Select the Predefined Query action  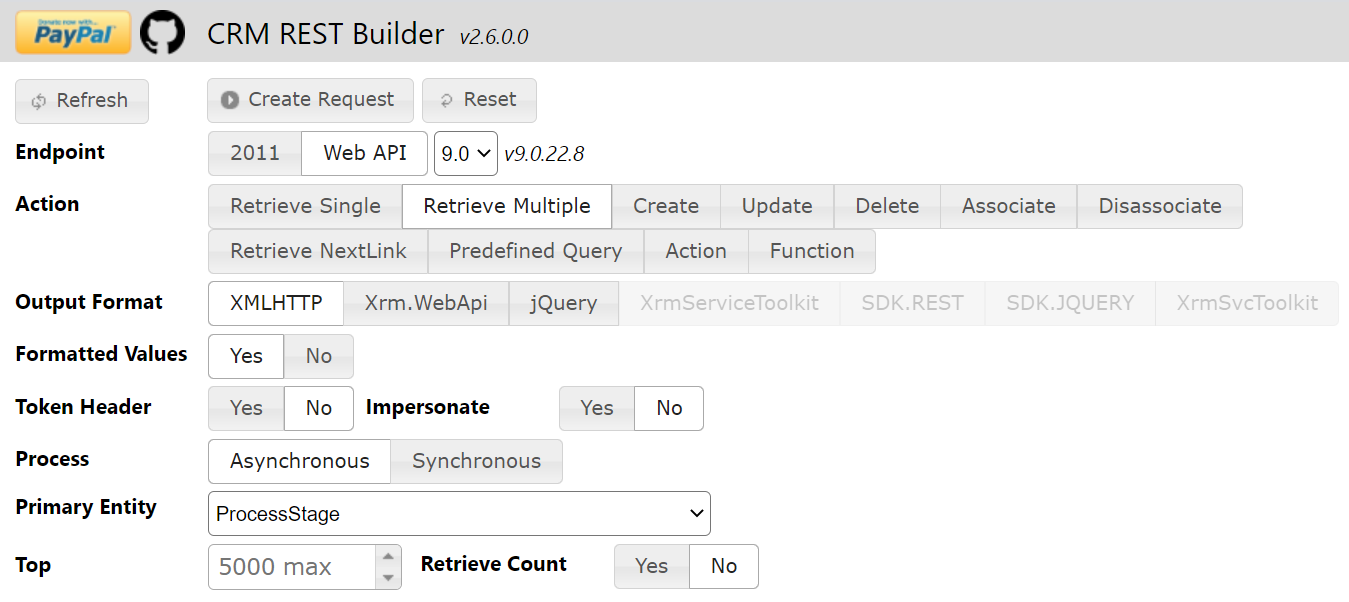pyautogui.click(x=535, y=251)
